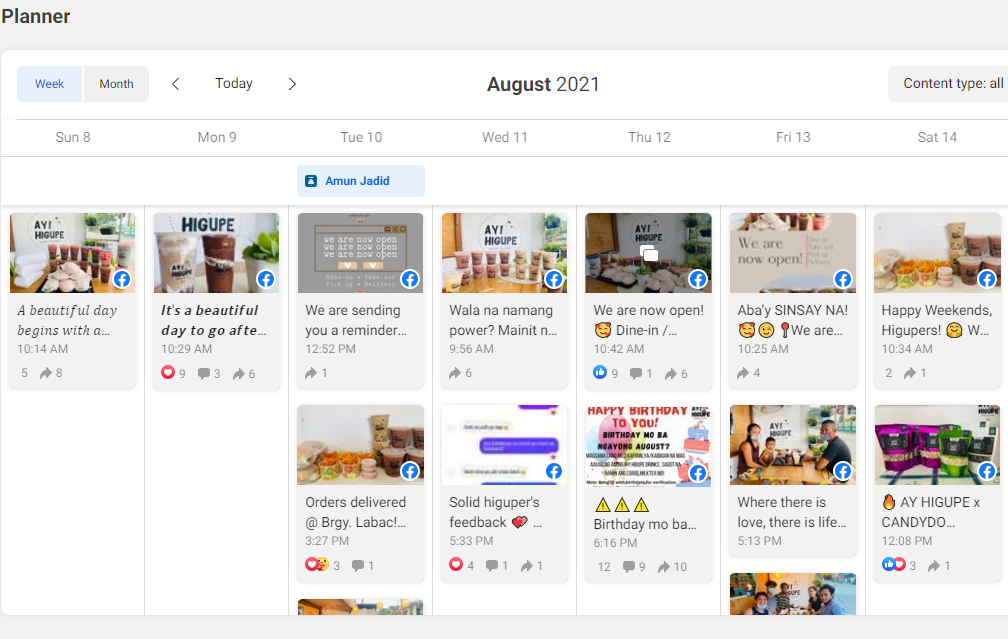Open 'We are sending you a reminder' thumbnail
The width and height of the screenshot is (1008, 639).
tap(361, 253)
